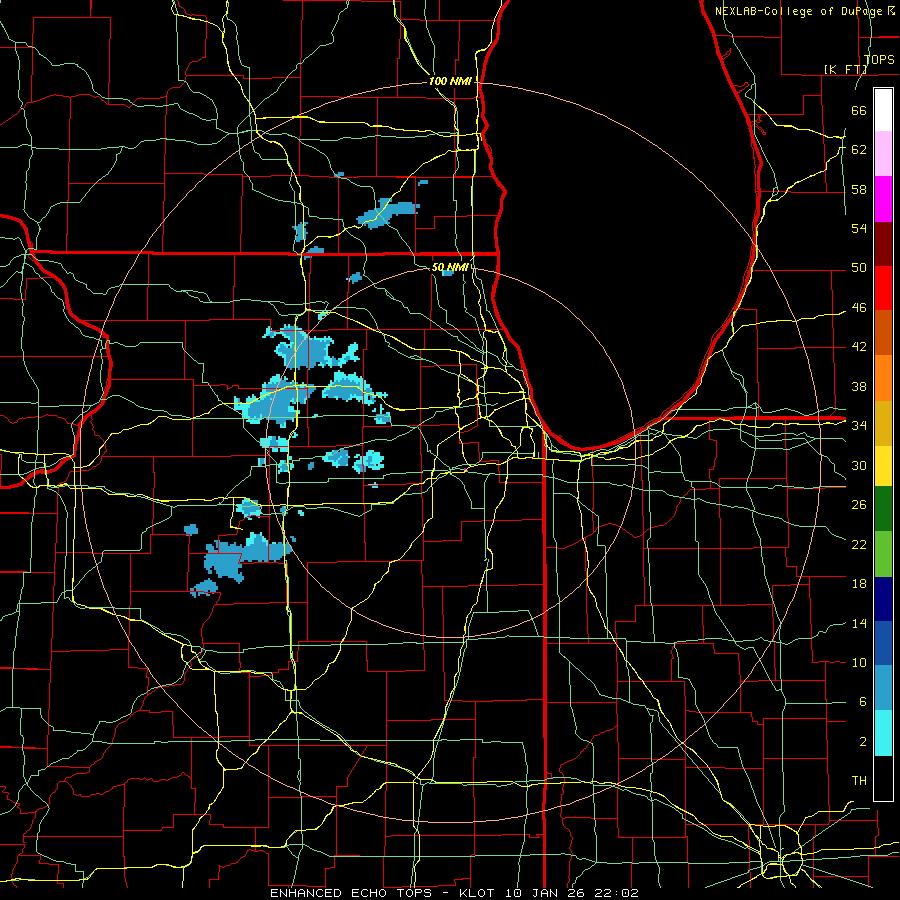Click the '66' legend value
900x900 pixels.
859,110
